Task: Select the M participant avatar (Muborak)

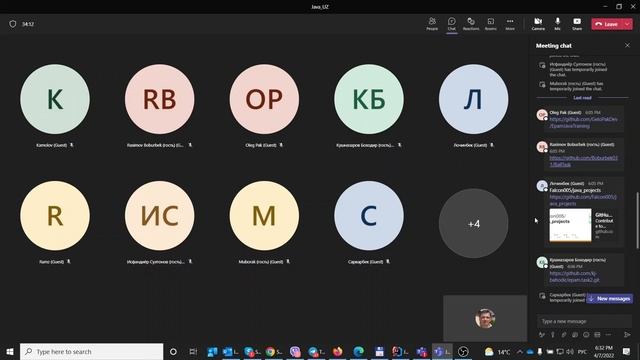Action: (264, 216)
